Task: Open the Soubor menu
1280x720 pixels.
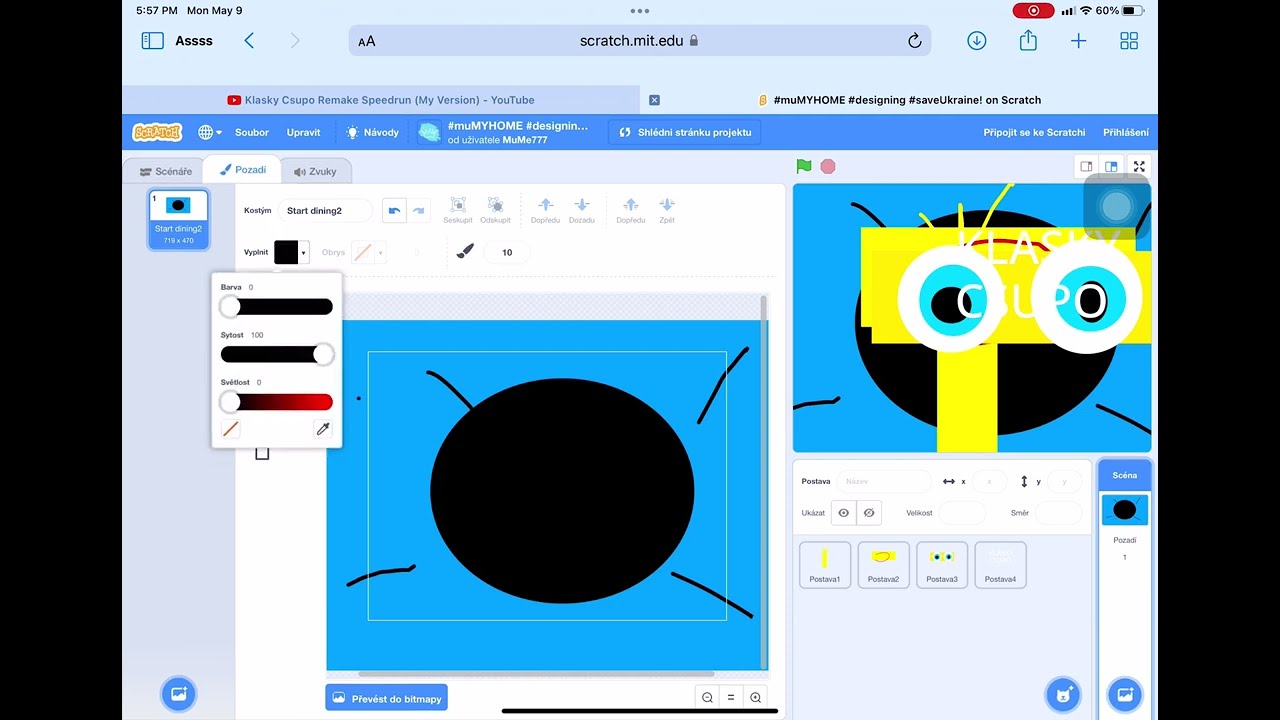Action: pos(252,132)
